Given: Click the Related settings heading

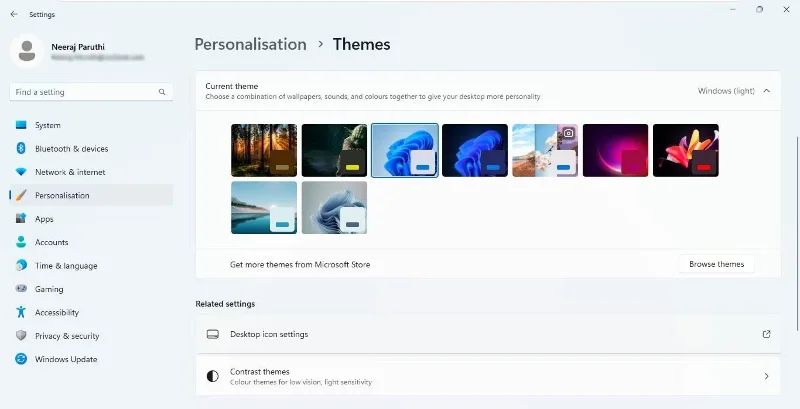Looking at the screenshot, I should pos(225,304).
